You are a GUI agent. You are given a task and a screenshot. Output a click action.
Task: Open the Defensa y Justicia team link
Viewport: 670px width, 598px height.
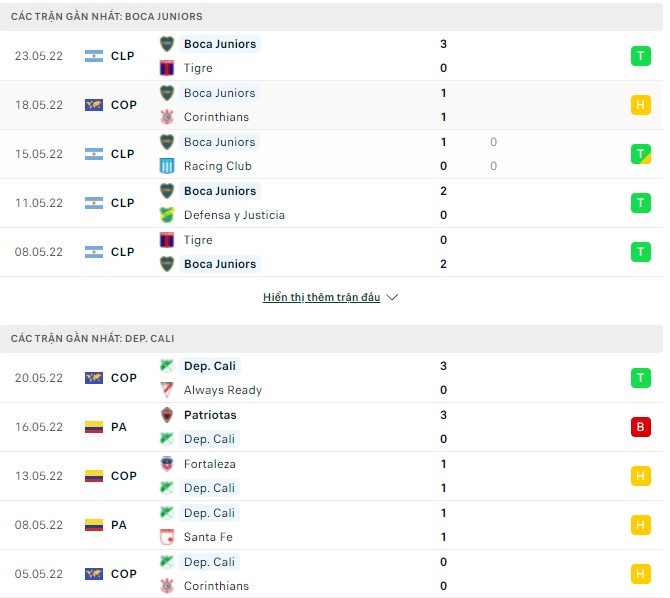coord(234,215)
